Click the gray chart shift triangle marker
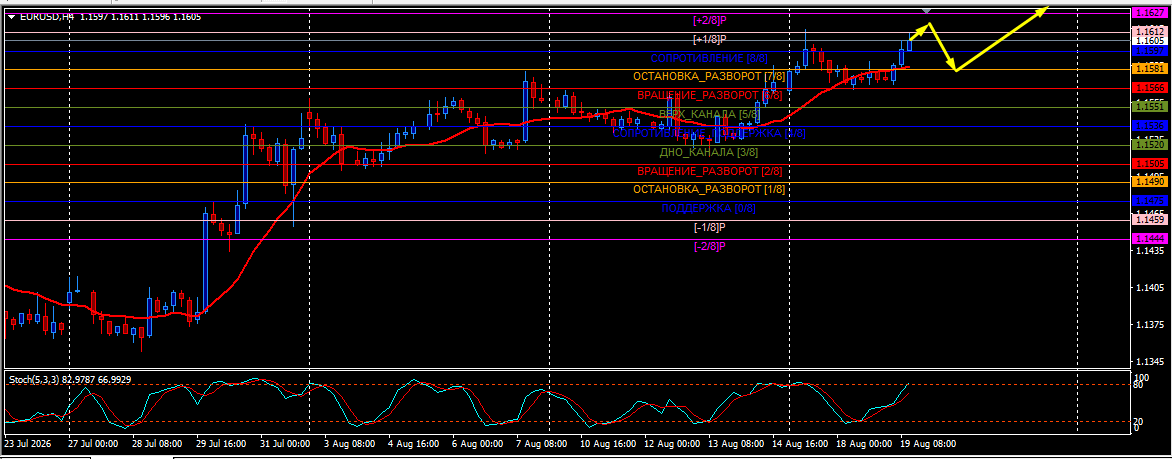 tap(927, 11)
